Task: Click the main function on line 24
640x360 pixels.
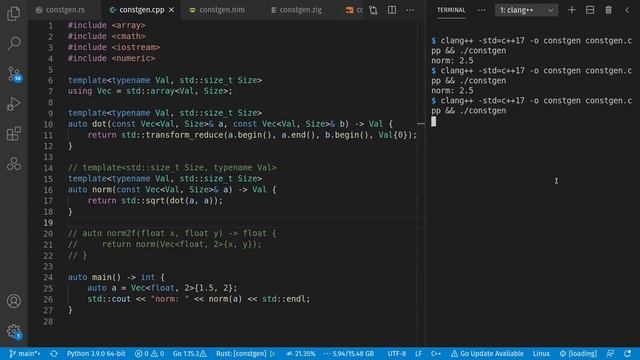Action: click(102, 277)
